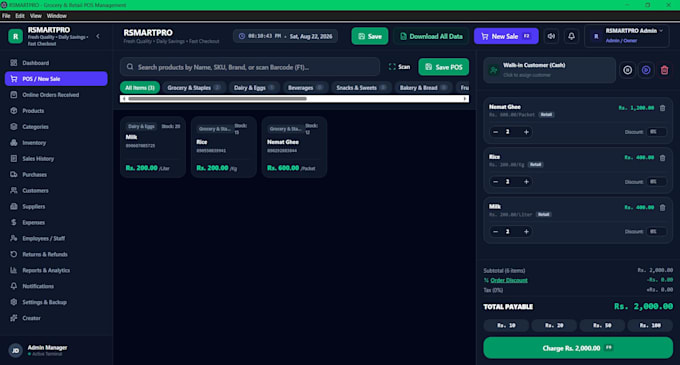Viewport: 680px width, 365px height.
Task: Open the RSMARTPRO Admin account dropdown
Action: coord(627,36)
